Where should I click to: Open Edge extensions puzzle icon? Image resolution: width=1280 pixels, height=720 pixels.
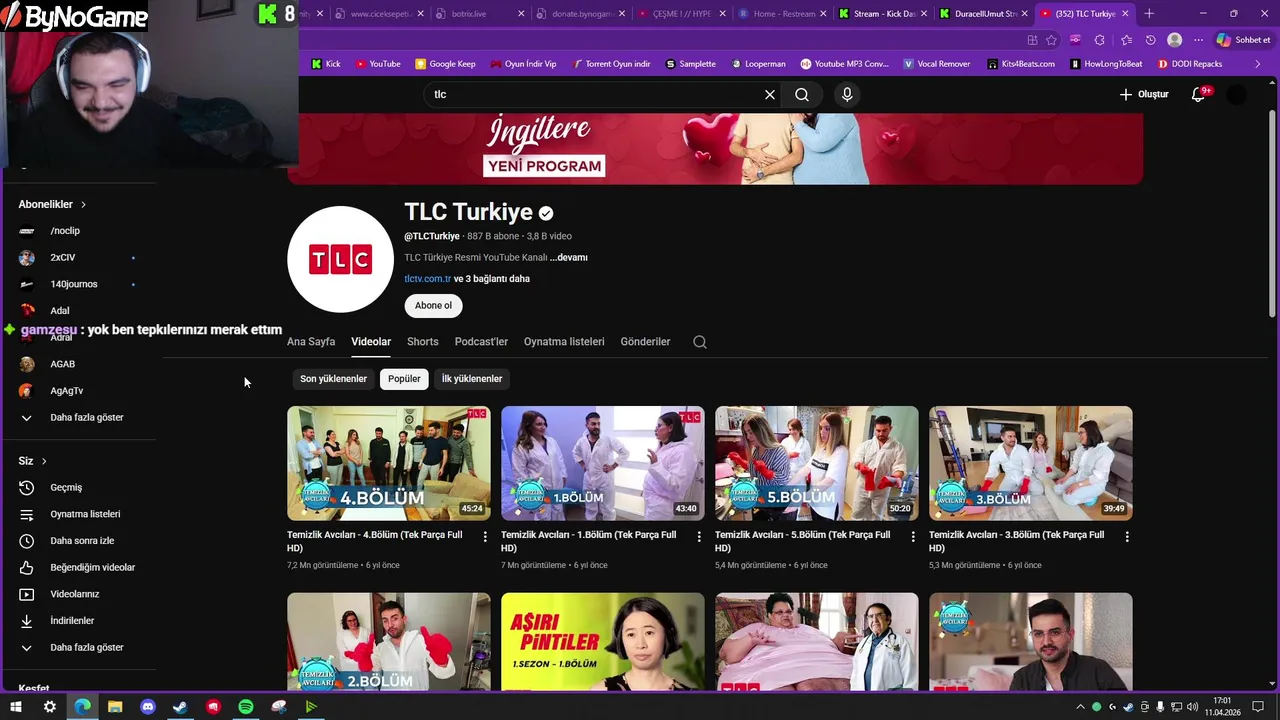1100,40
